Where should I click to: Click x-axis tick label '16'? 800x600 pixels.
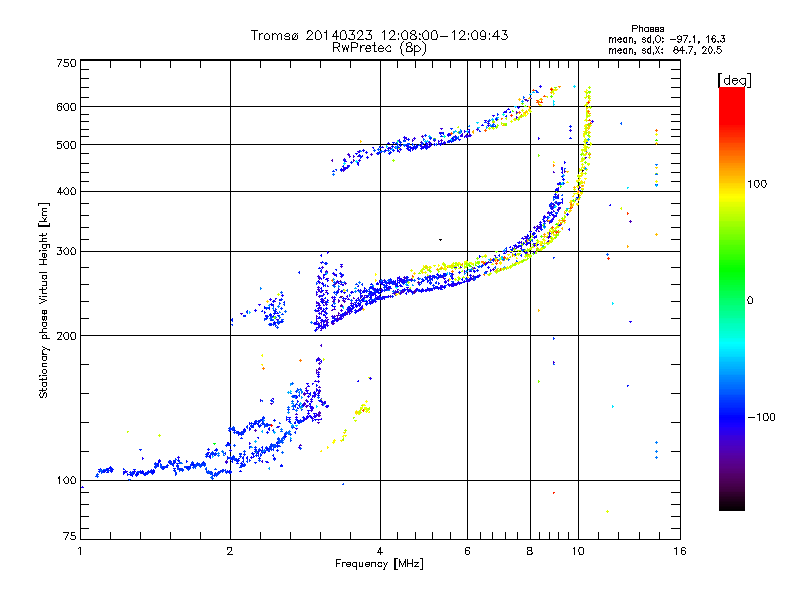(680, 551)
